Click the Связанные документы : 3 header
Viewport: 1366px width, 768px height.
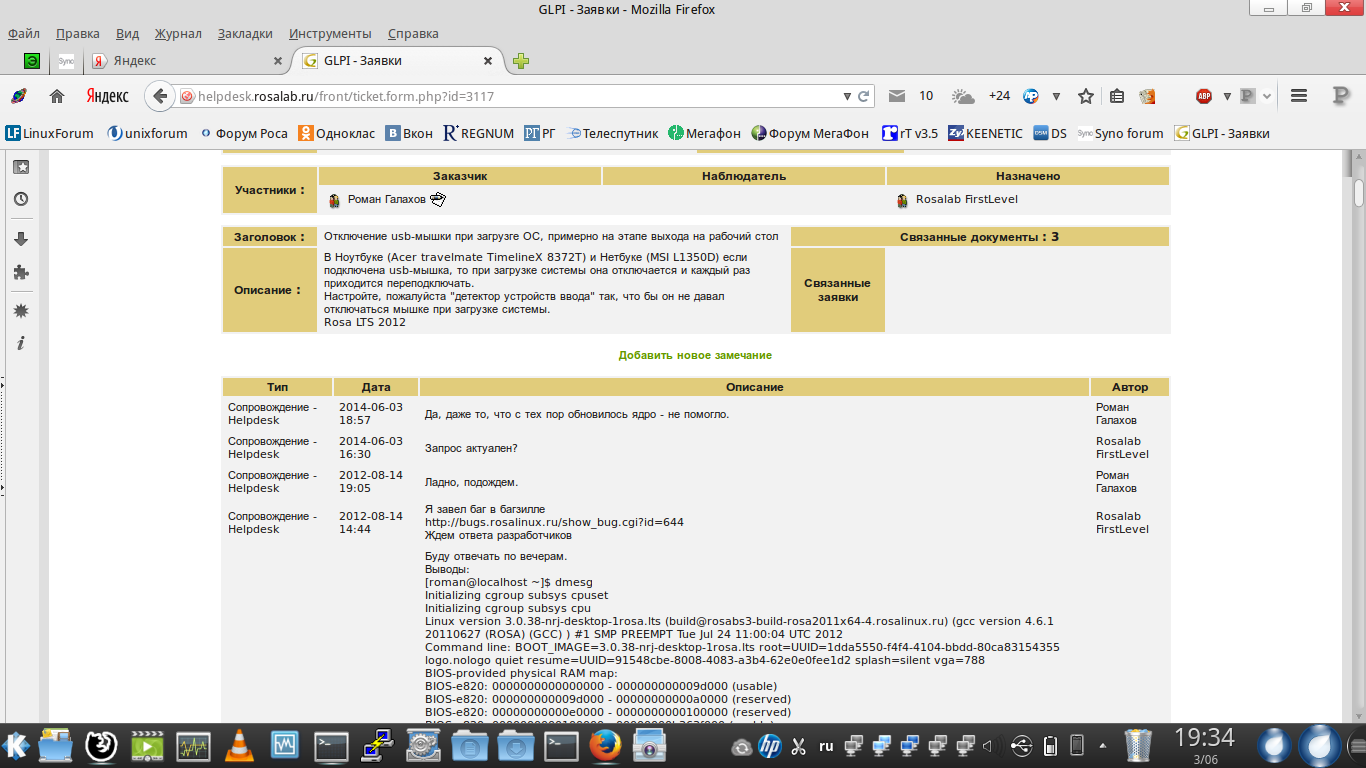[x=979, y=237]
